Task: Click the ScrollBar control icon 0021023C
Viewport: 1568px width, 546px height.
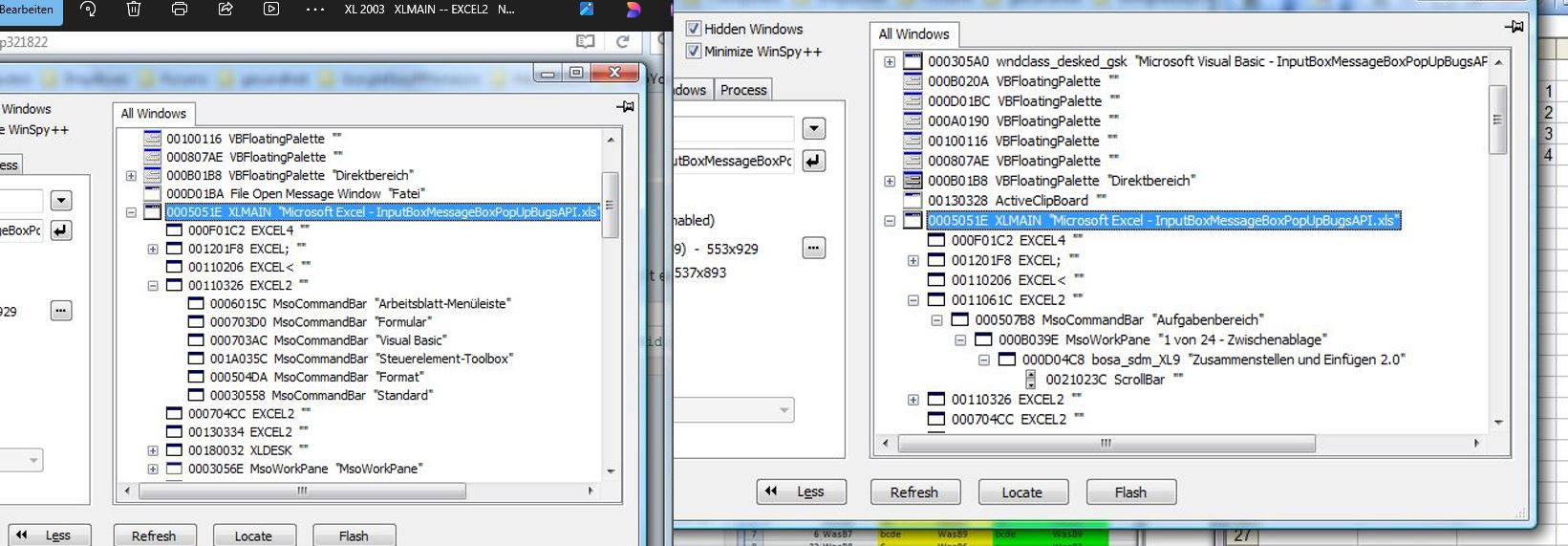Action: [x=1031, y=380]
